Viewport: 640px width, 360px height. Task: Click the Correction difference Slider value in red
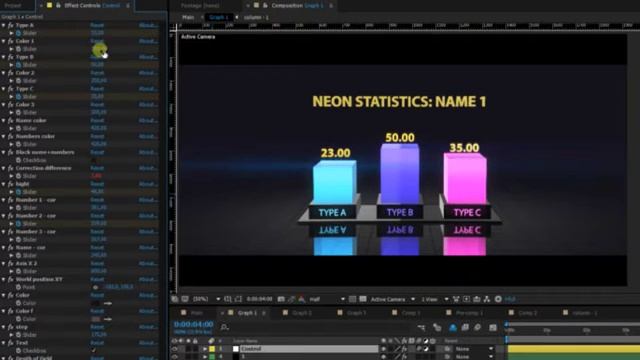(96, 176)
